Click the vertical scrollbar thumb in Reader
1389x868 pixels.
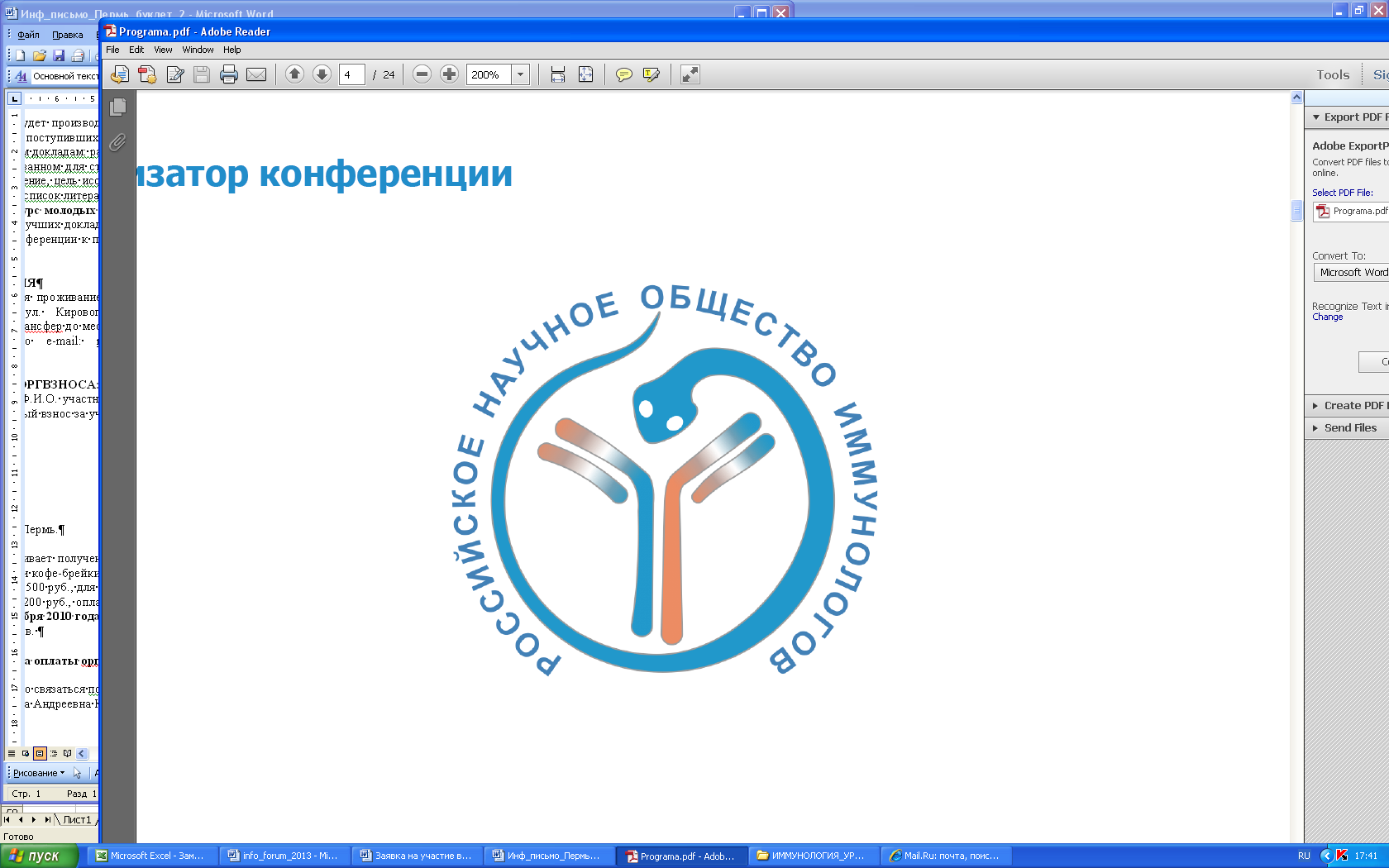(x=1296, y=211)
